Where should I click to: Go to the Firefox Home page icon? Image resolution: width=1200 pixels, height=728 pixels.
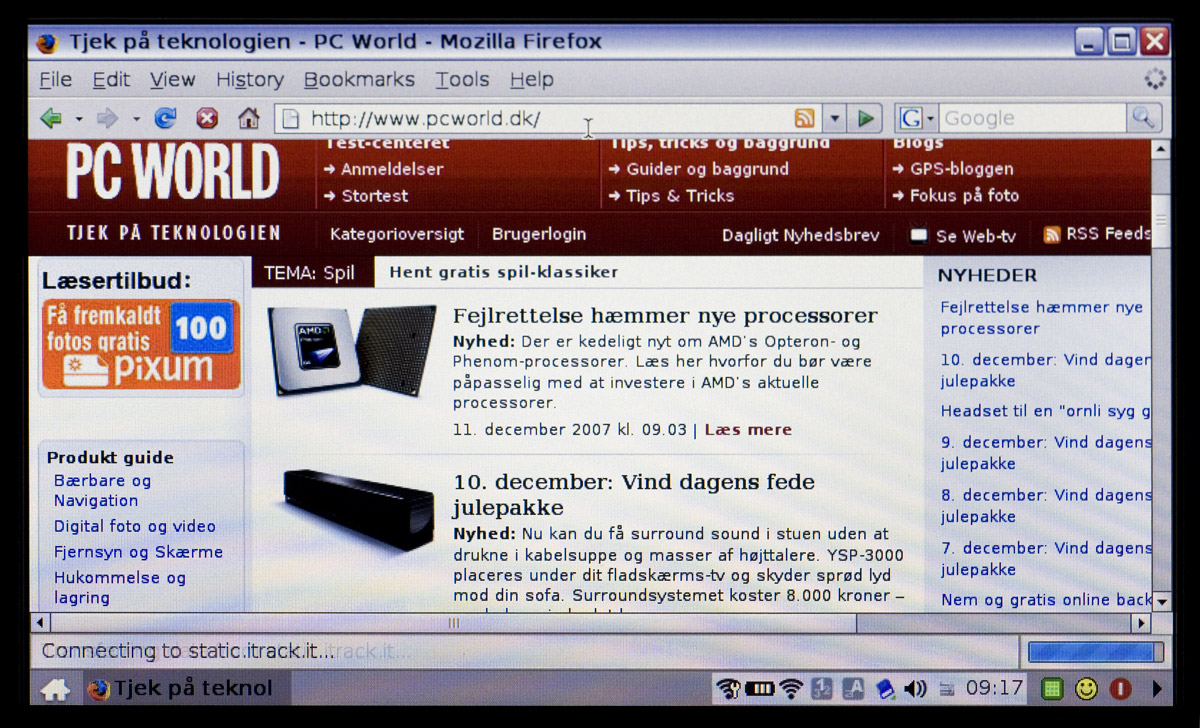coord(249,119)
